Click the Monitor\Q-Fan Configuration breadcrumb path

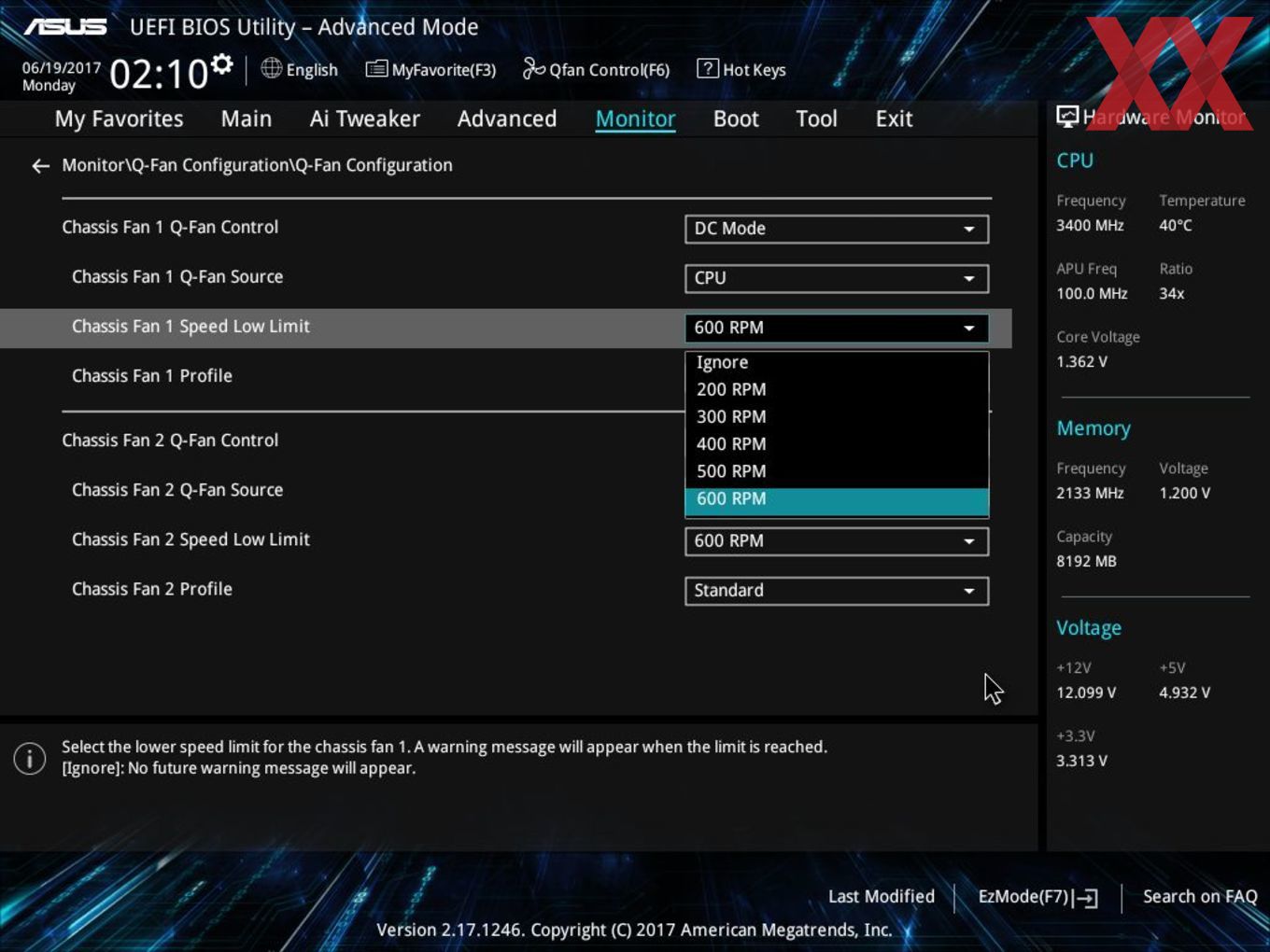pos(257,165)
